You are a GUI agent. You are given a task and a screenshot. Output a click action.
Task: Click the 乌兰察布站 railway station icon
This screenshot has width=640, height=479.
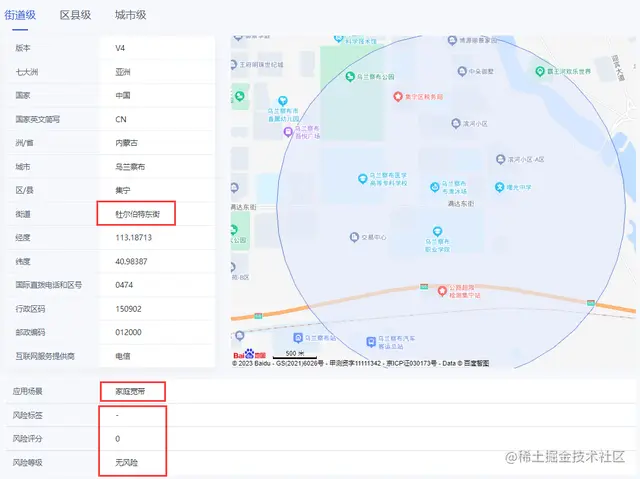(x=298, y=338)
